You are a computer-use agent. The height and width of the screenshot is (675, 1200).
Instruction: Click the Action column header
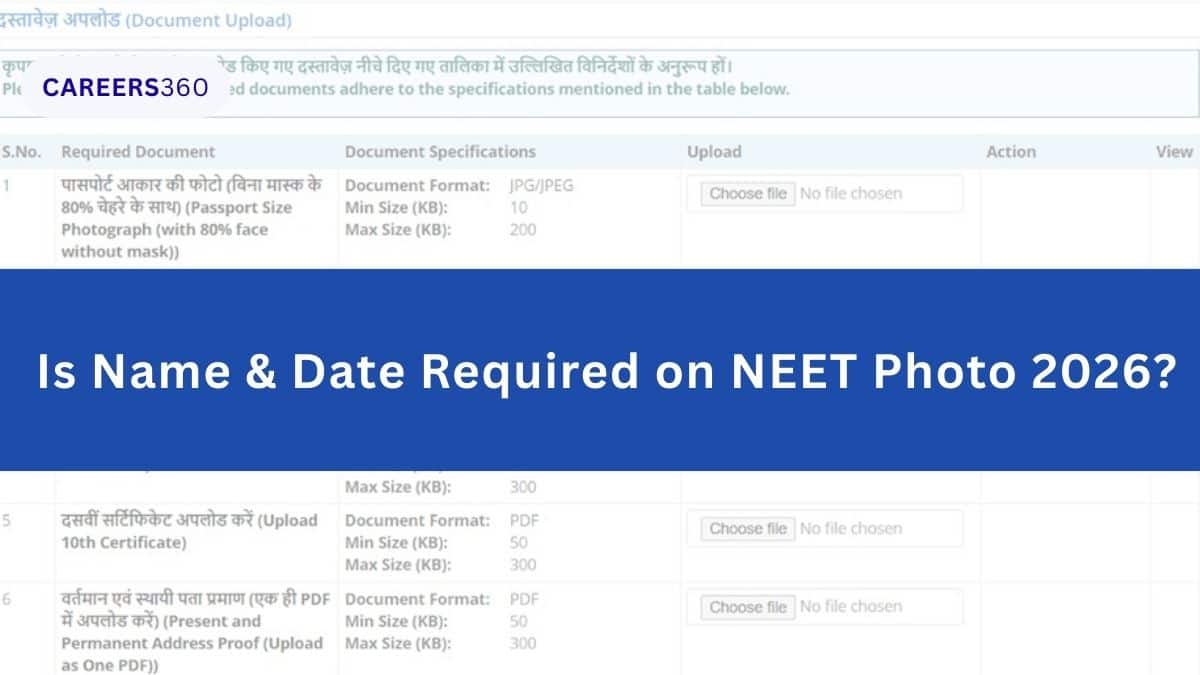point(1011,151)
